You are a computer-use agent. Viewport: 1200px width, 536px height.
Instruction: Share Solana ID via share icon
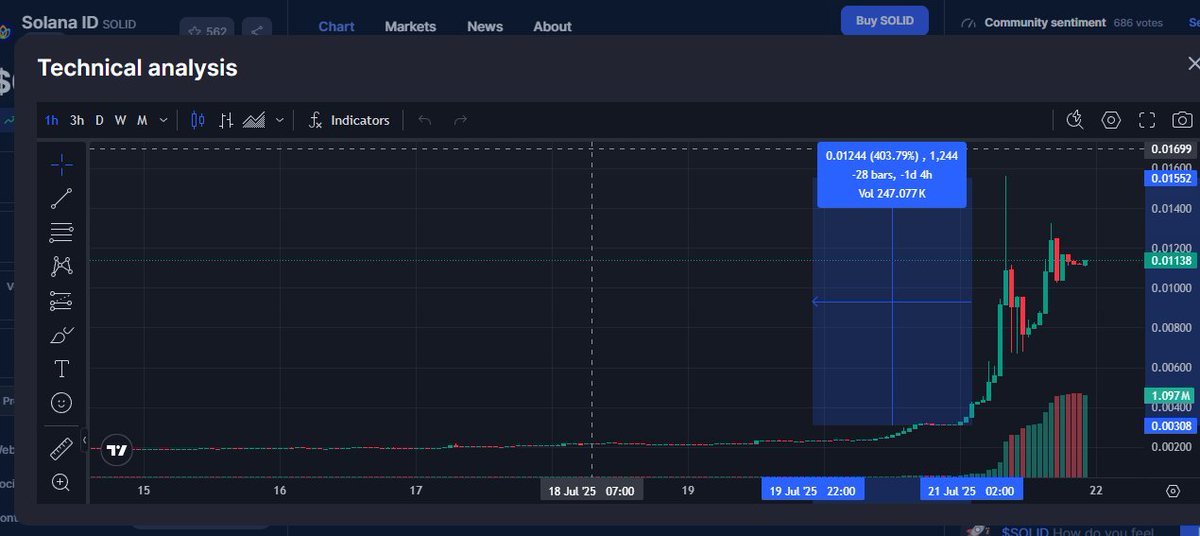click(256, 30)
